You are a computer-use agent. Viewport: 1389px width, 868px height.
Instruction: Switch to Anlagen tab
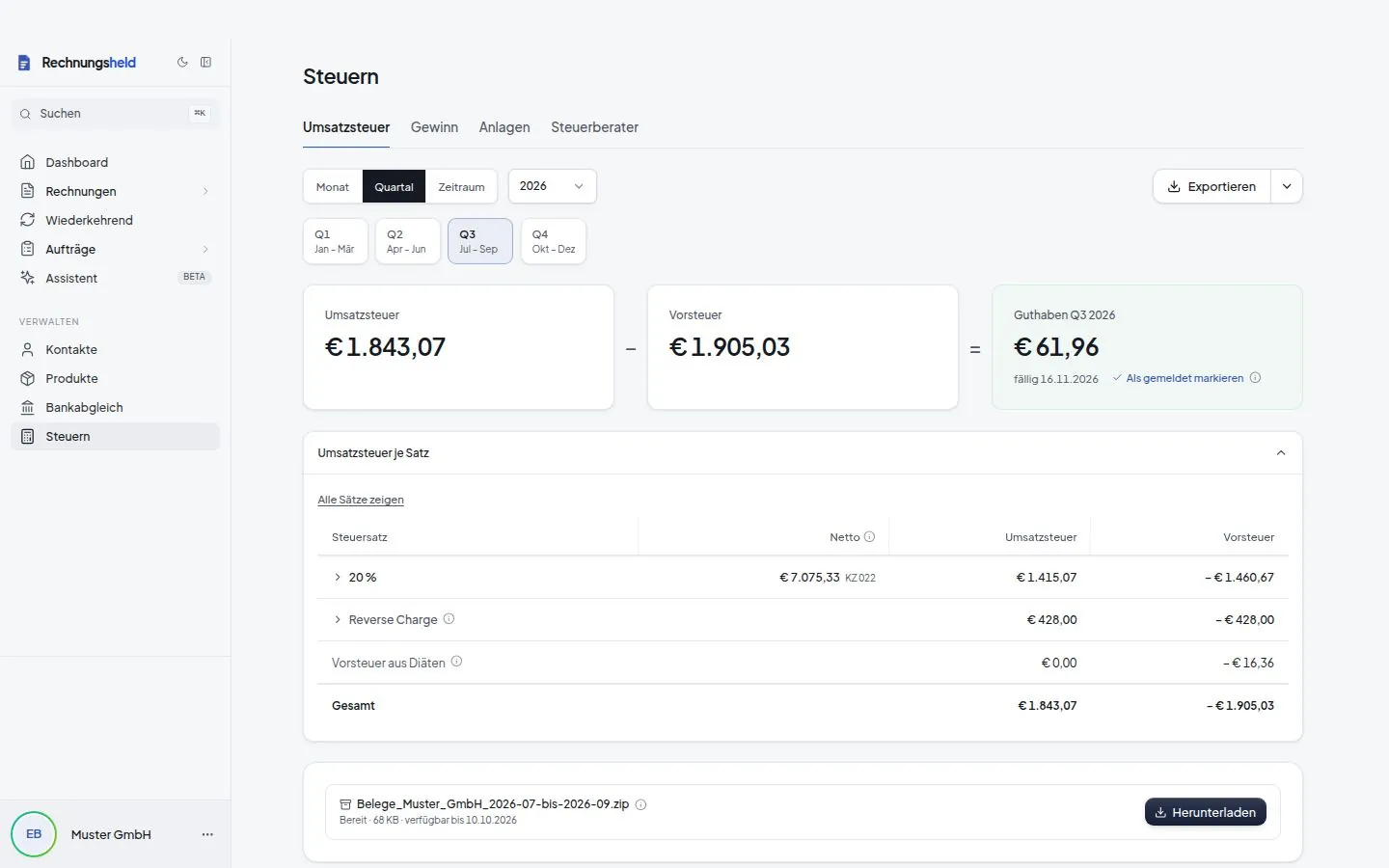click(504, 127)
